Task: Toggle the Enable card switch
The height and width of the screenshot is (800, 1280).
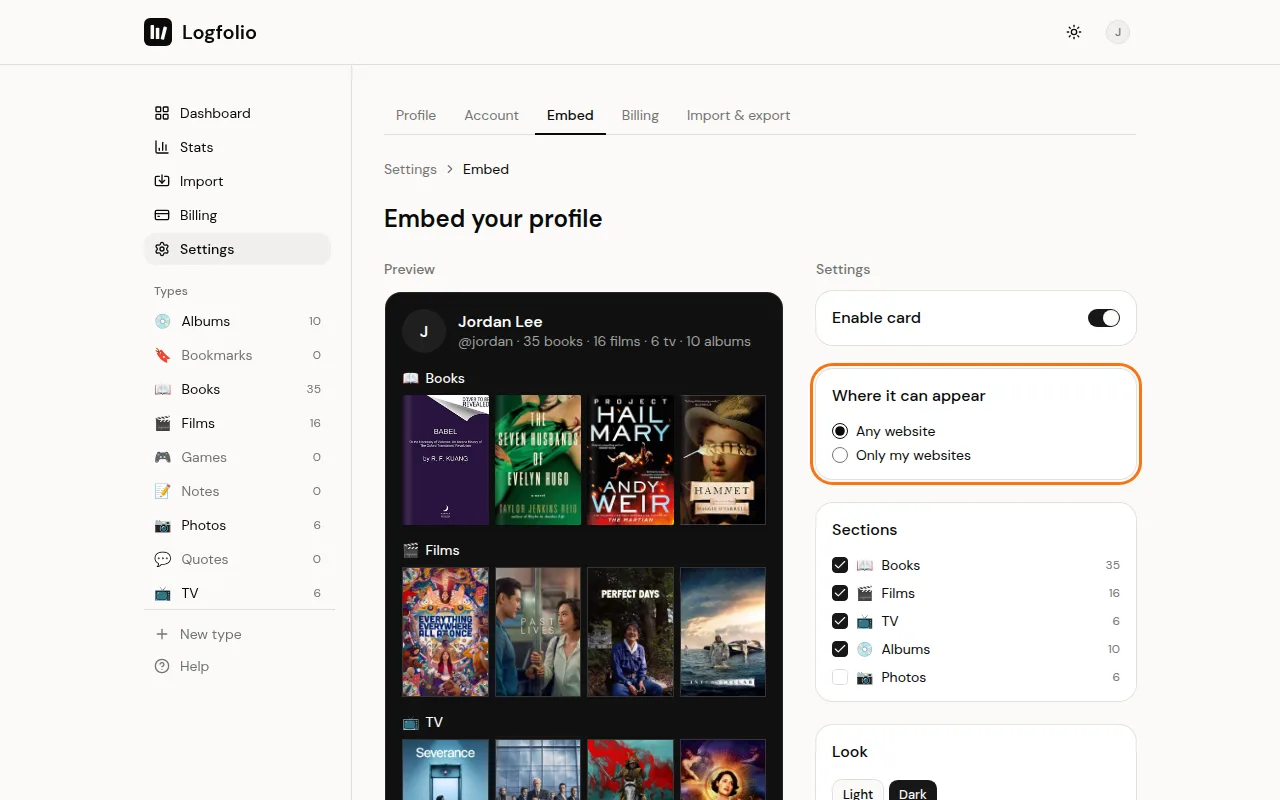Action: (x=1104, y=318)
